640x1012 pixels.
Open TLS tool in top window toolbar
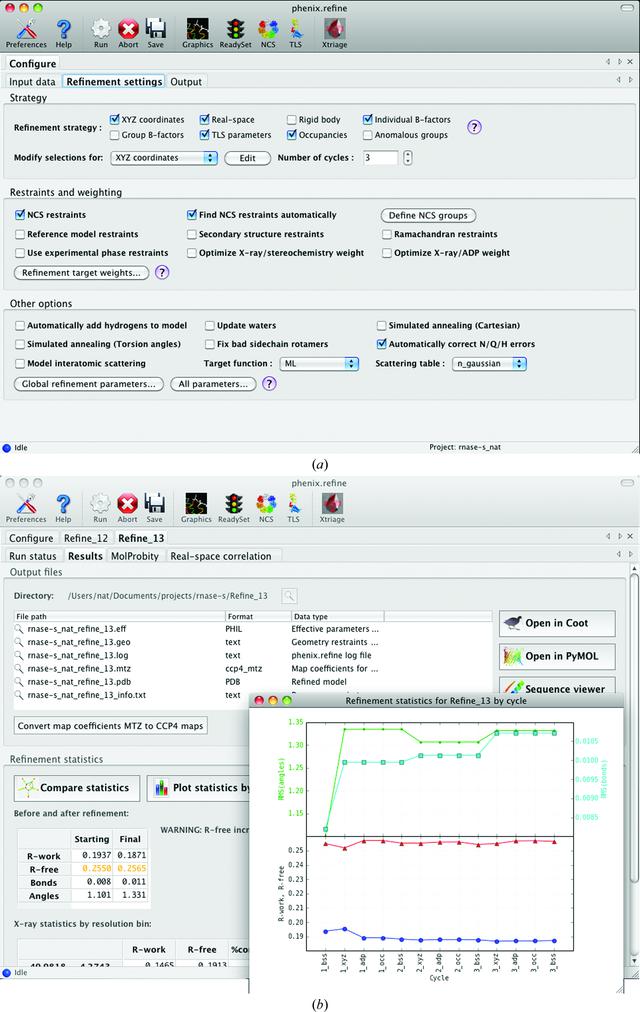pos(295,33)
